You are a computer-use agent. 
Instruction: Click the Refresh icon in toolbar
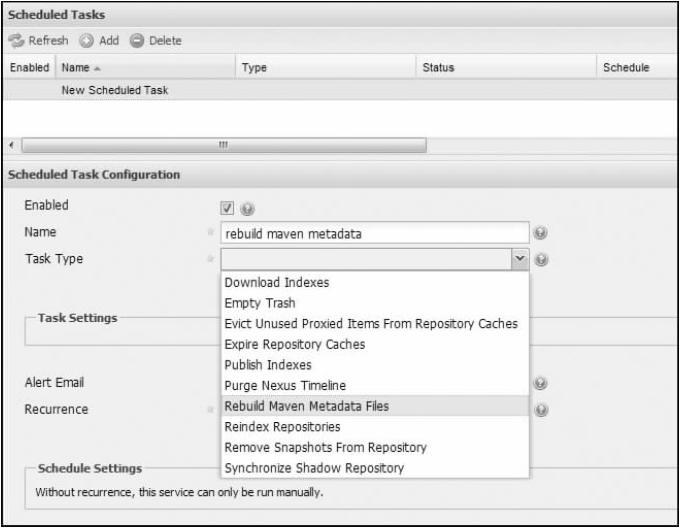[x=17, y=40]
